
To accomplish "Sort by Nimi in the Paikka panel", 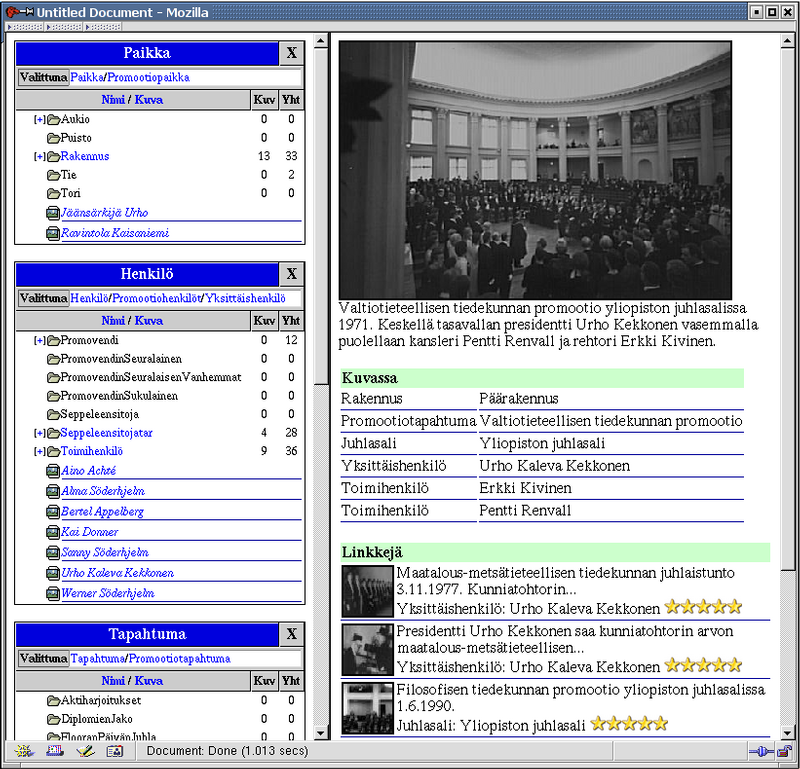I will tap(113, 100).
